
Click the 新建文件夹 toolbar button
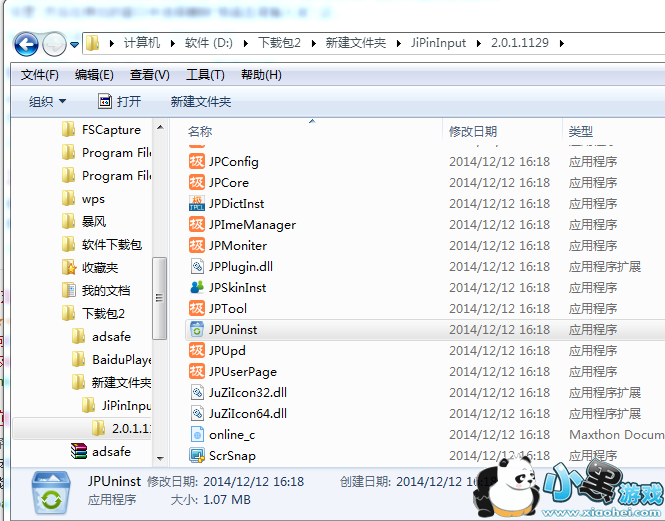pyautogui.click(x=201, y=101)
